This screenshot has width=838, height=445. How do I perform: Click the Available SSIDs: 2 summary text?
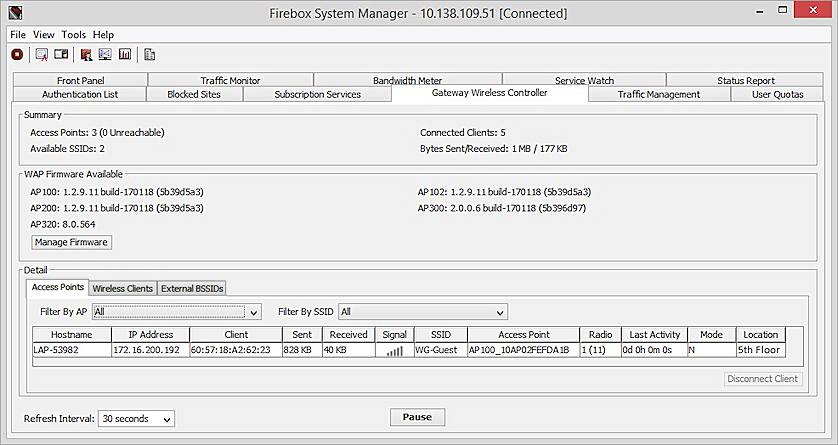pyautogui.click(x=67, y=149)
